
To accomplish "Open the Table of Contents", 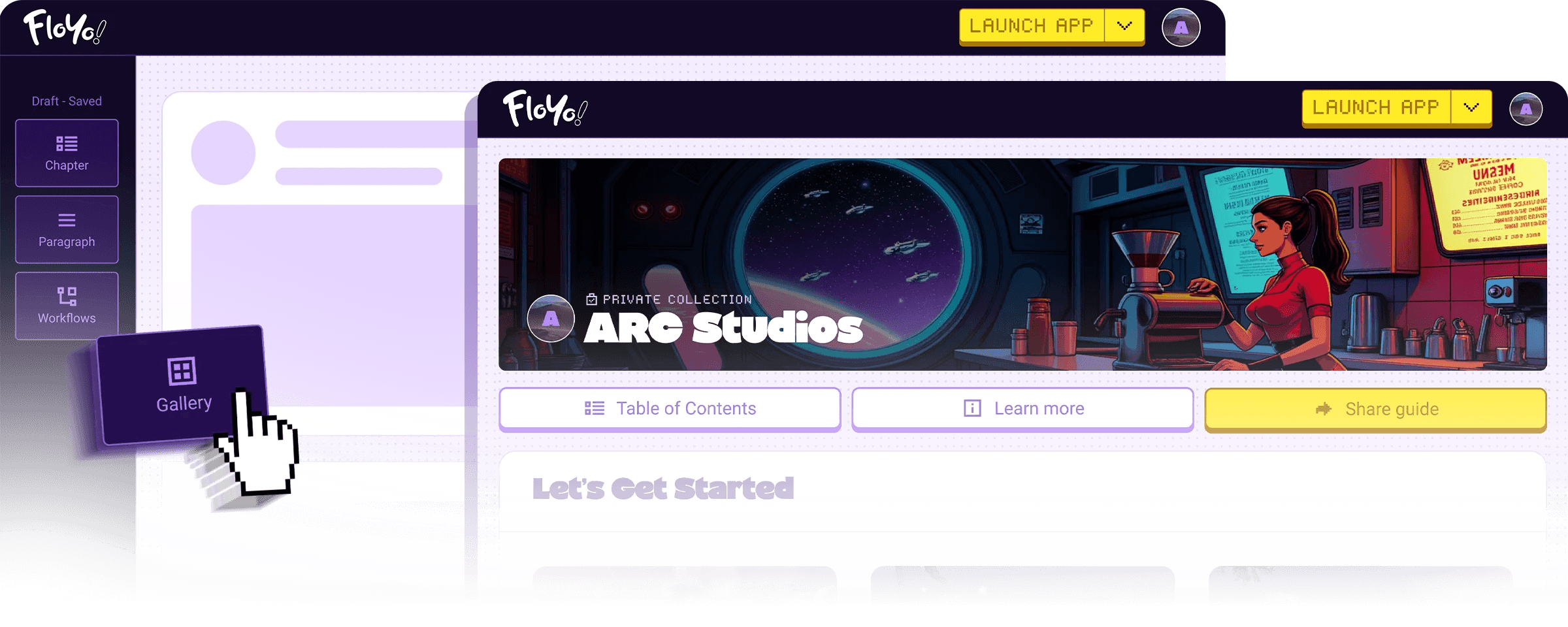I will point(670,409).
